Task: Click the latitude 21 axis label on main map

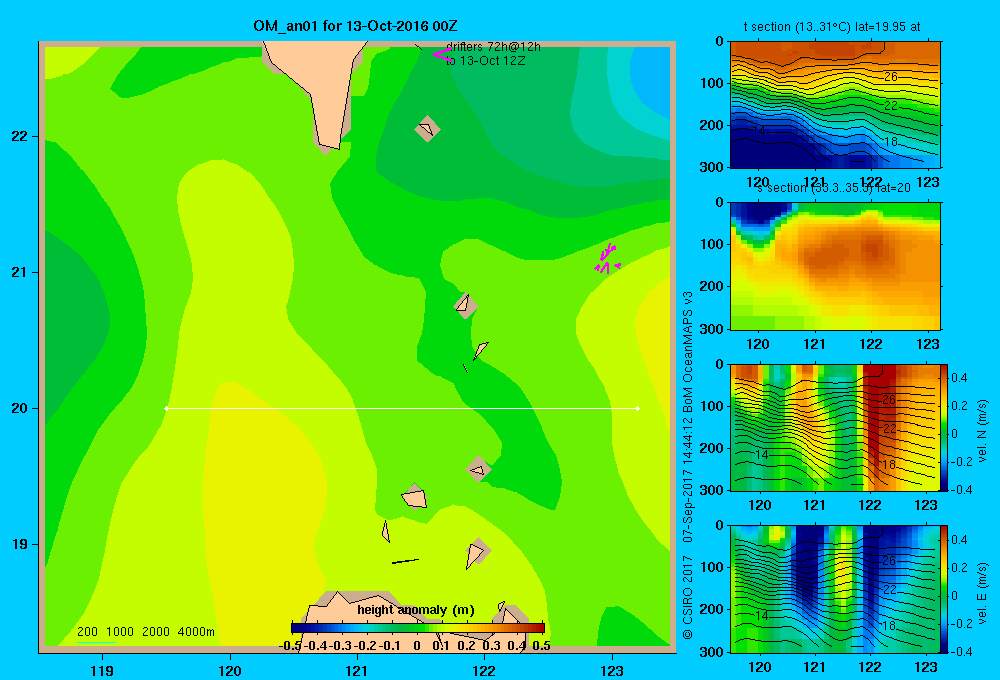Action: coord(19,272)
